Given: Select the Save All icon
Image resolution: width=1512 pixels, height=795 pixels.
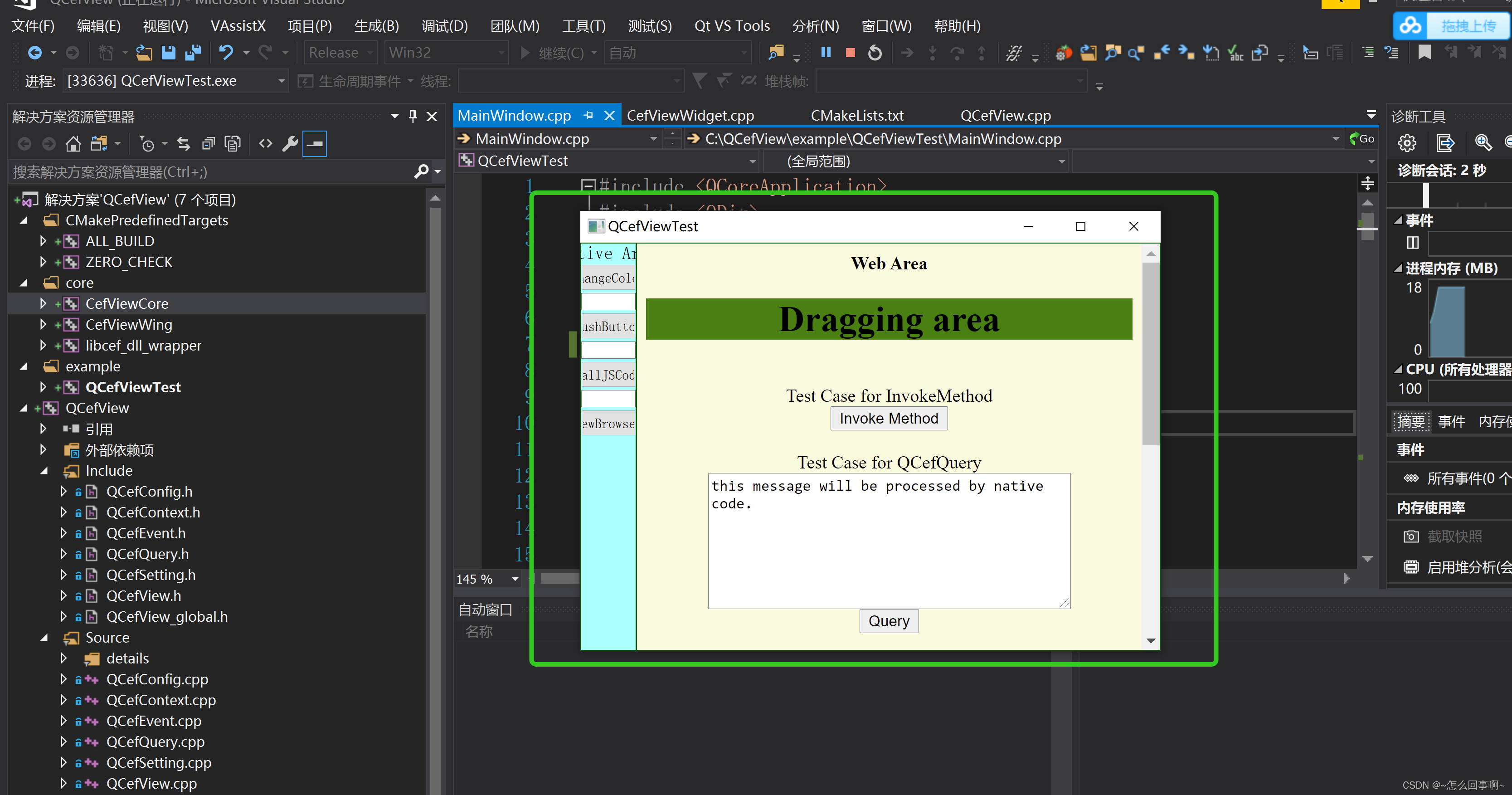Looking at the screenshot, I should [x=193, y=52].
